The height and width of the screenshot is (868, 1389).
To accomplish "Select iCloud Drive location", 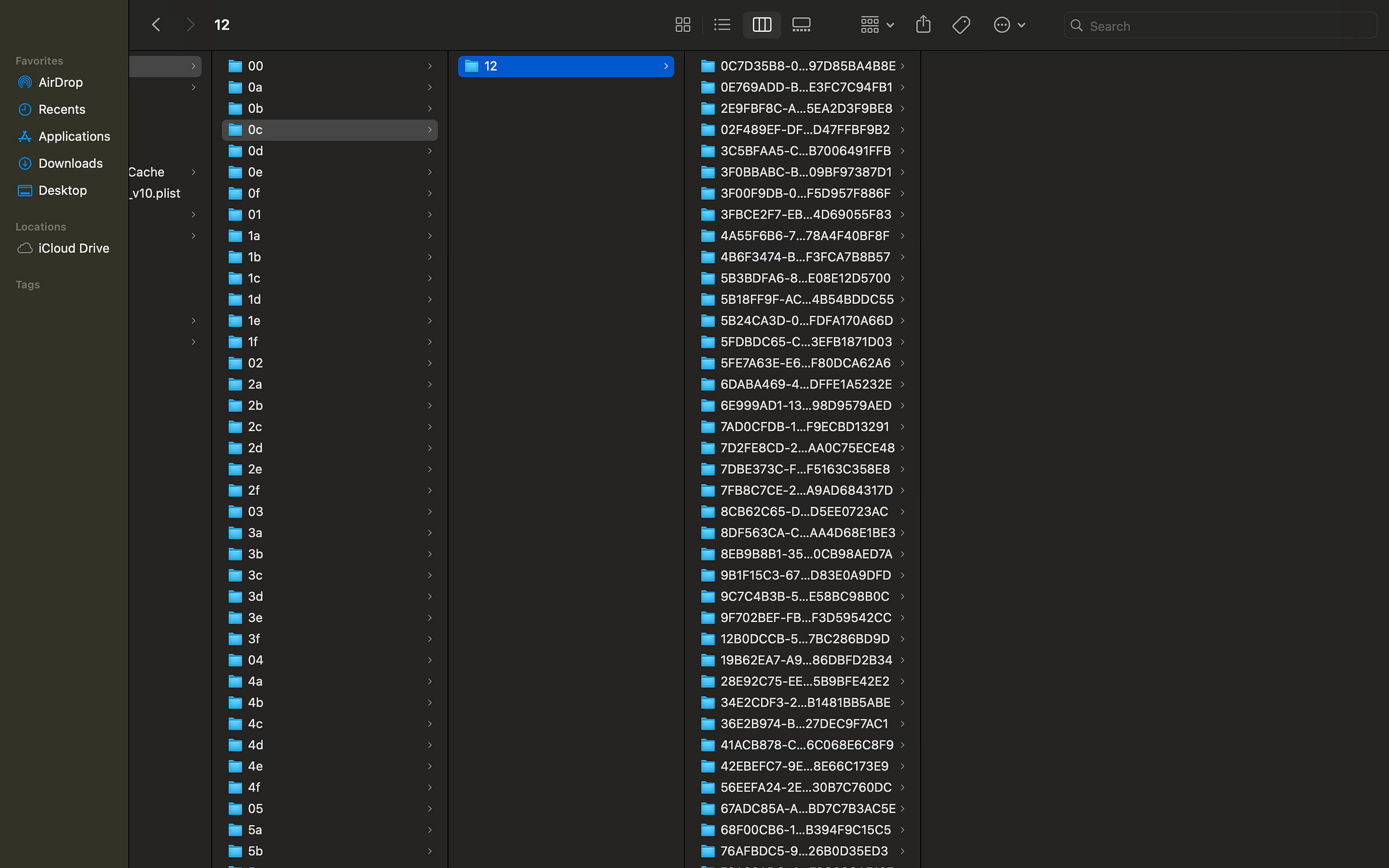I will 74,248.
